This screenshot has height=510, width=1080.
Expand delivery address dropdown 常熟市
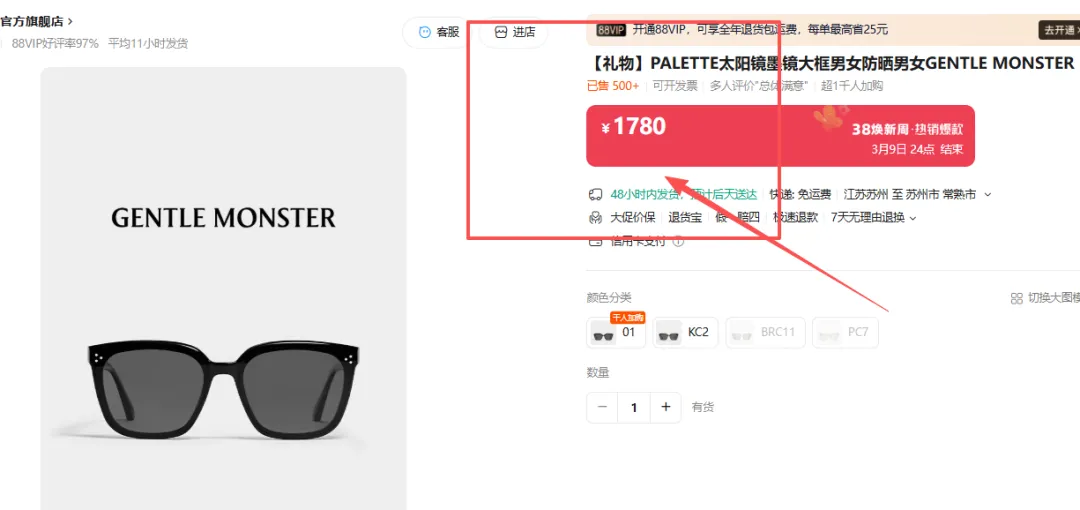987,195
